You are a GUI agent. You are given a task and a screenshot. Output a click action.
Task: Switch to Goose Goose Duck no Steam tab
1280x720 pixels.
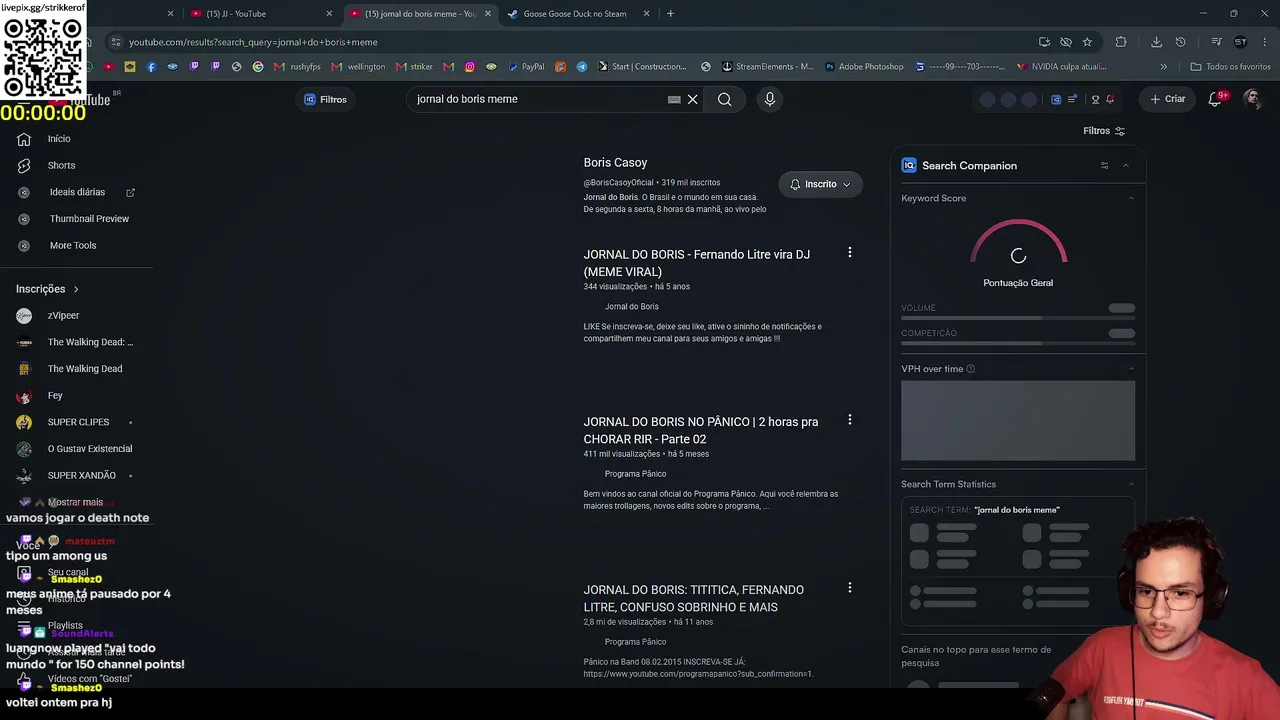pos(578,14)
